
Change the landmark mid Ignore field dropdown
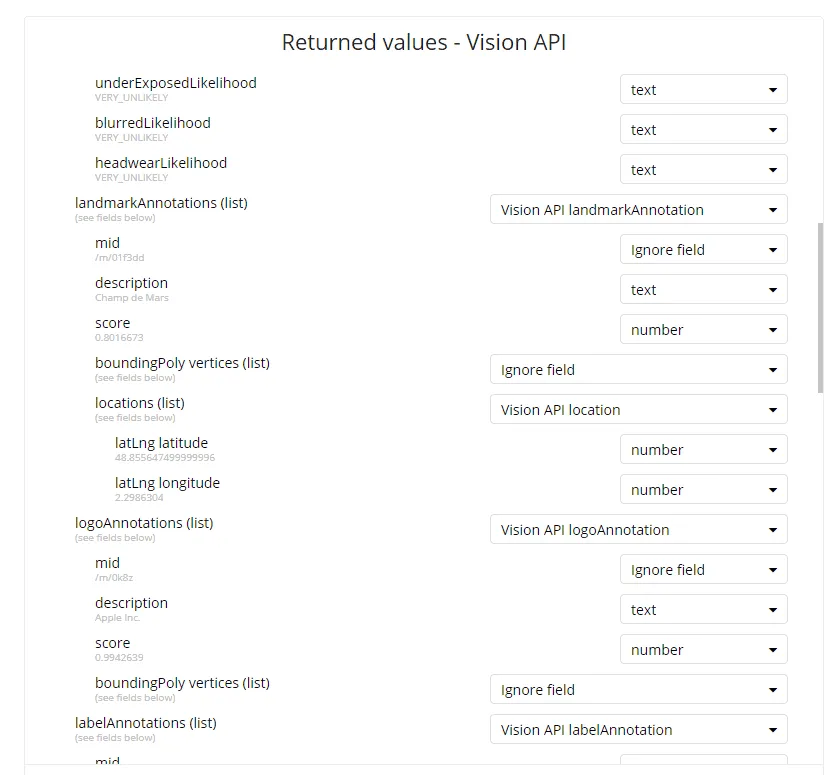pyautogui.click(x=703, y=250)
